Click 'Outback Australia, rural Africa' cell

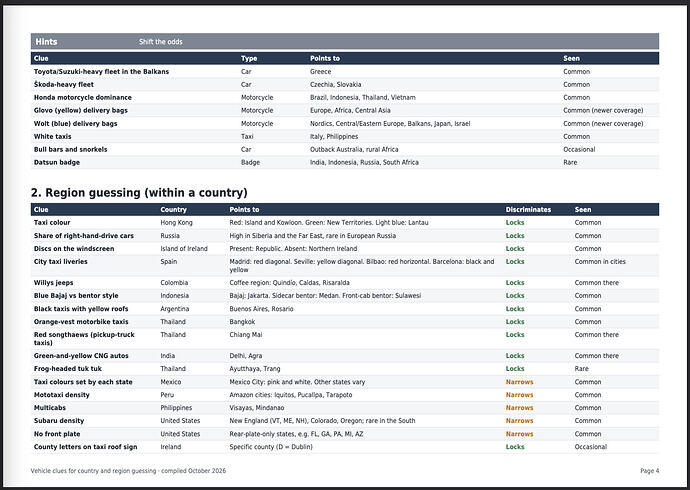pyautogui.click(x=354, y=149)
